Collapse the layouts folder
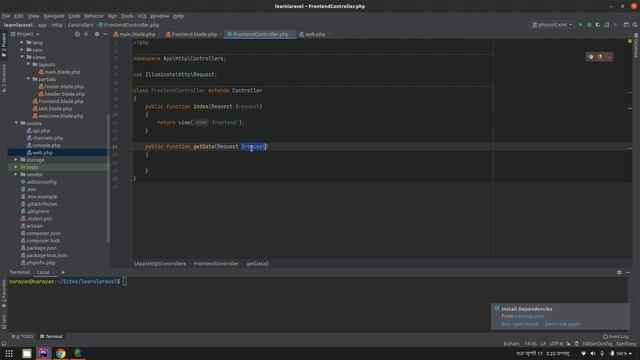This screenshot has width=640, height=360. pyautogui.click(x=28, y=64)
